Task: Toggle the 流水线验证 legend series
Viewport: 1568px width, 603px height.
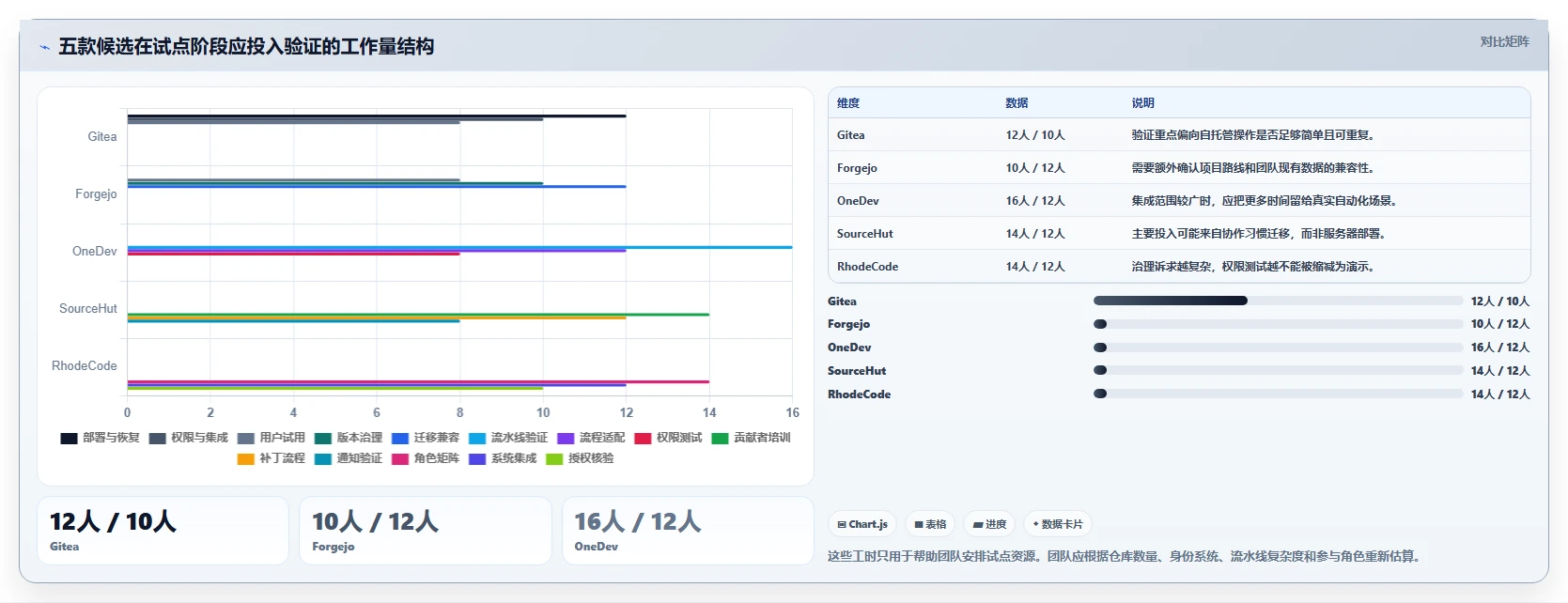Action: [x=507, y=438]
